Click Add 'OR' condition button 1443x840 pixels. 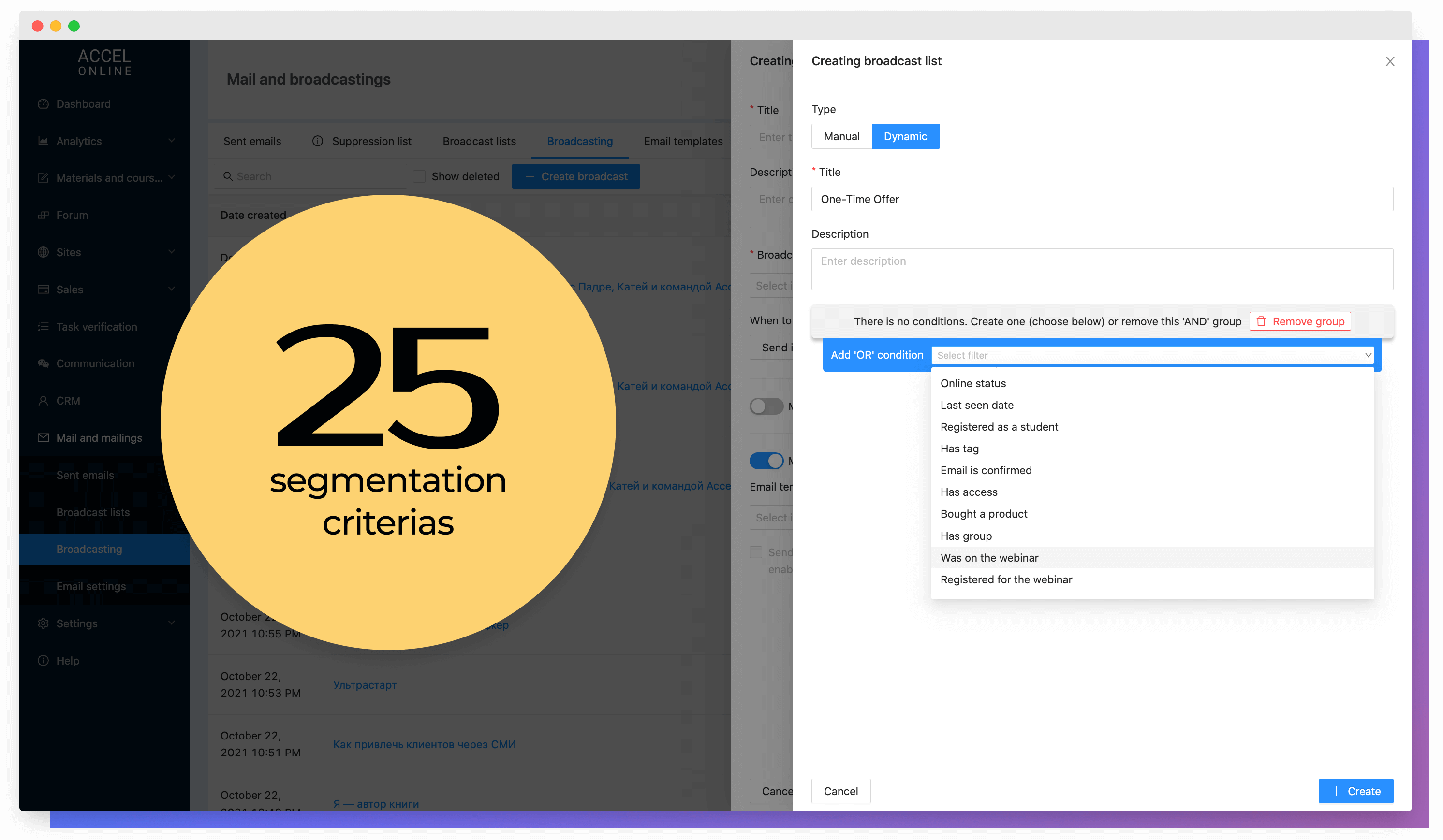pos(877,355)
